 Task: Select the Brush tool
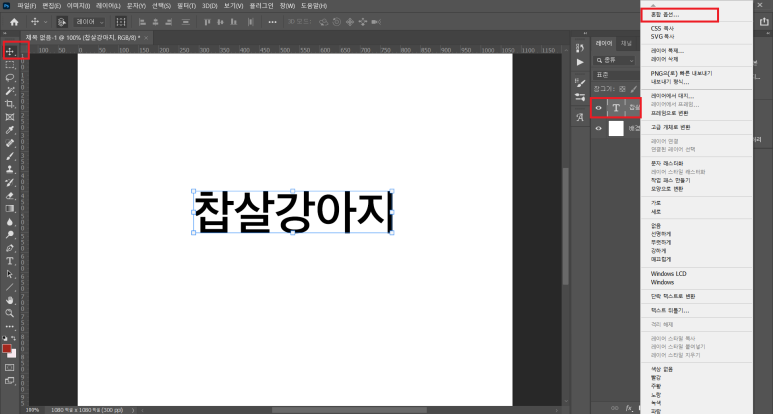[10, 156]
